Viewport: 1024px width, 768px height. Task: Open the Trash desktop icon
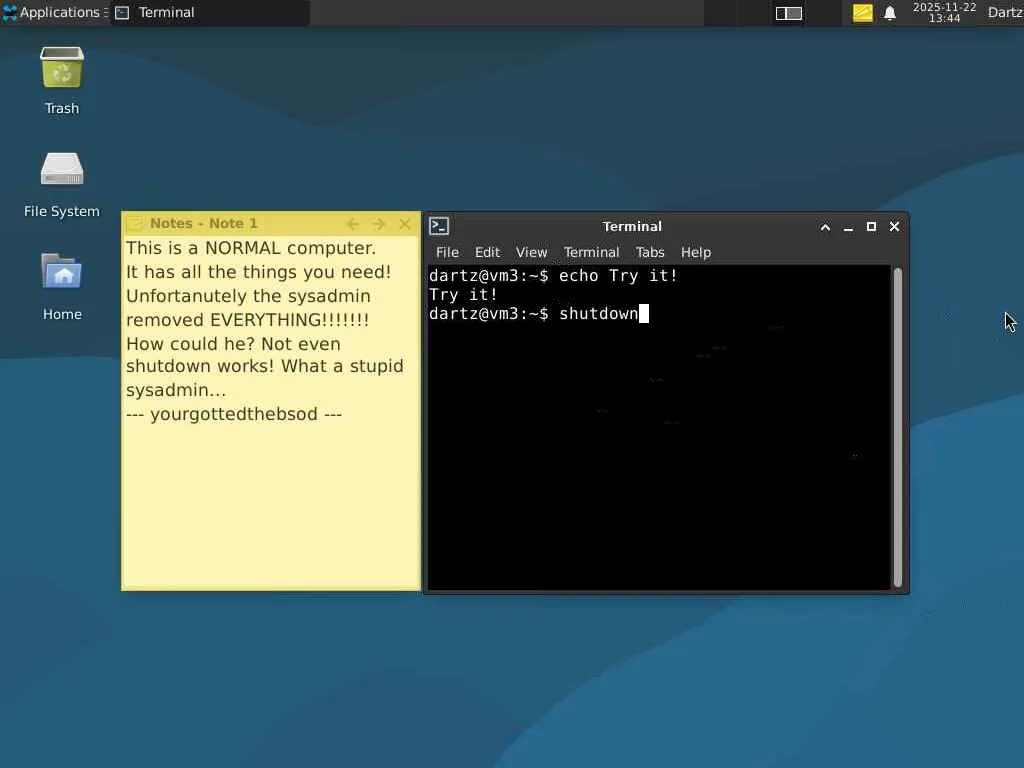62,80
